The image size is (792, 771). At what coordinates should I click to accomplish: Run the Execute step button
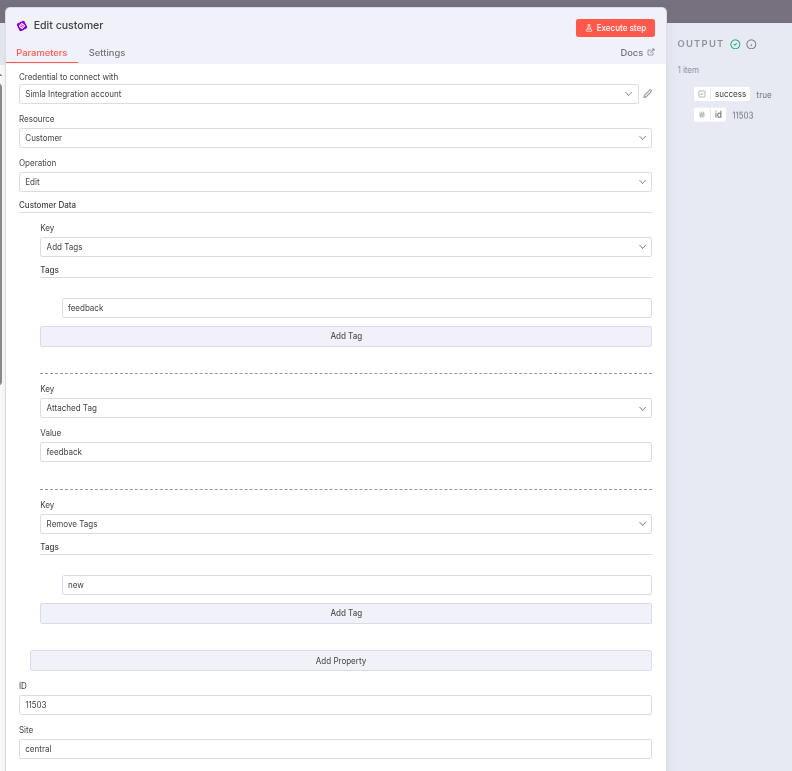click(x=615, y=28)
